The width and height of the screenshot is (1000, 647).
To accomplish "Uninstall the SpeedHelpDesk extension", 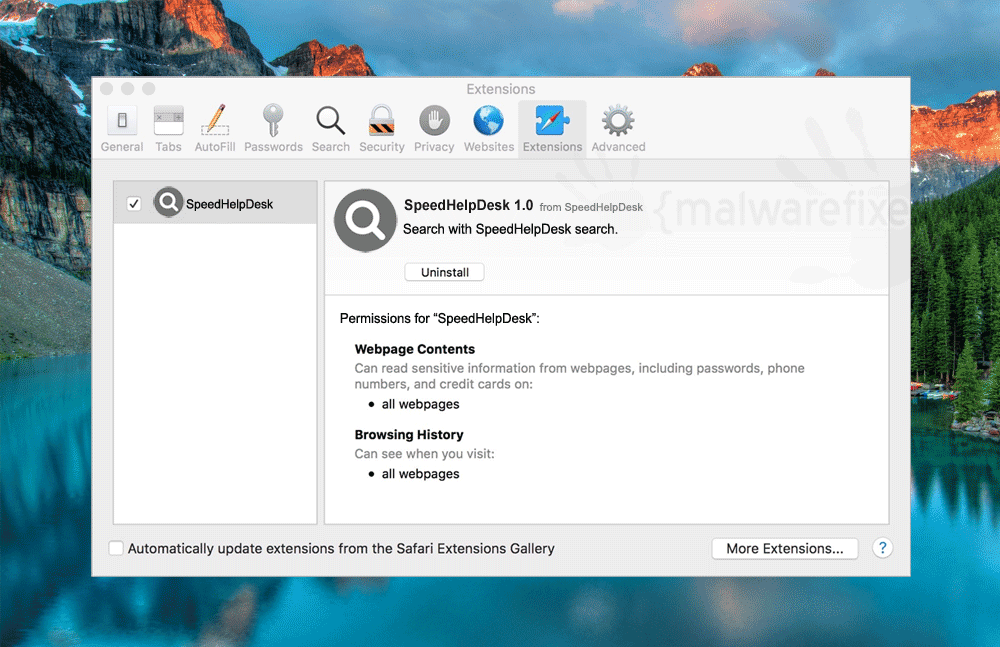I will pyautogui.click(x=445, y=272).
